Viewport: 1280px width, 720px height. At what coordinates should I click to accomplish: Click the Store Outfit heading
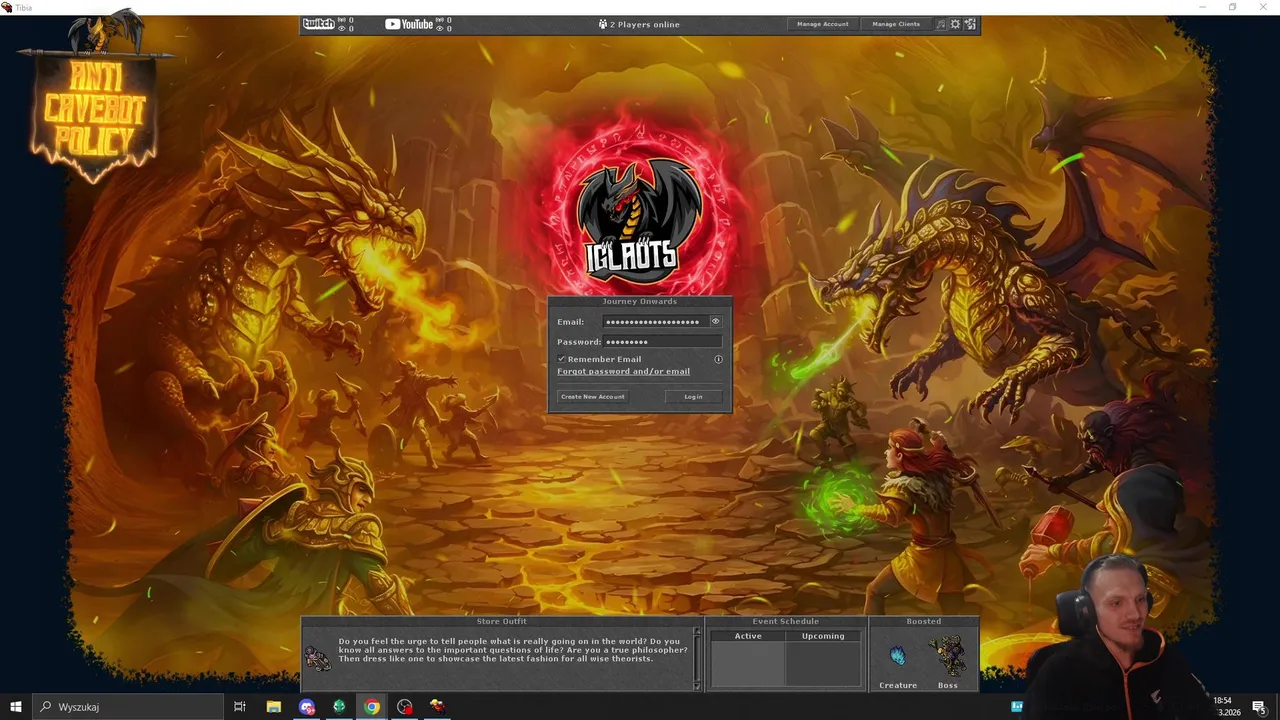click(501, 622)
